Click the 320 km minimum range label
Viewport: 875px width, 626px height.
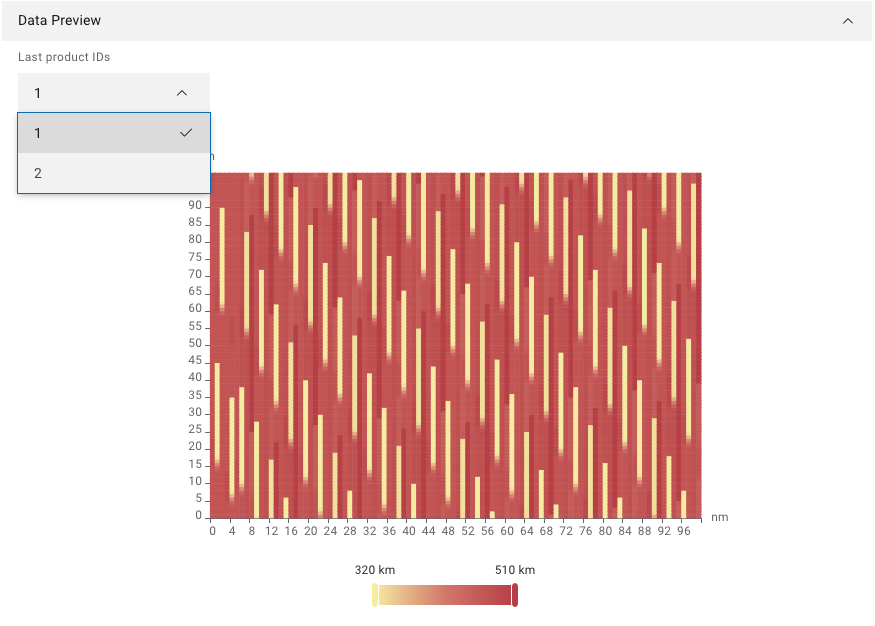(x=375, y=570)
